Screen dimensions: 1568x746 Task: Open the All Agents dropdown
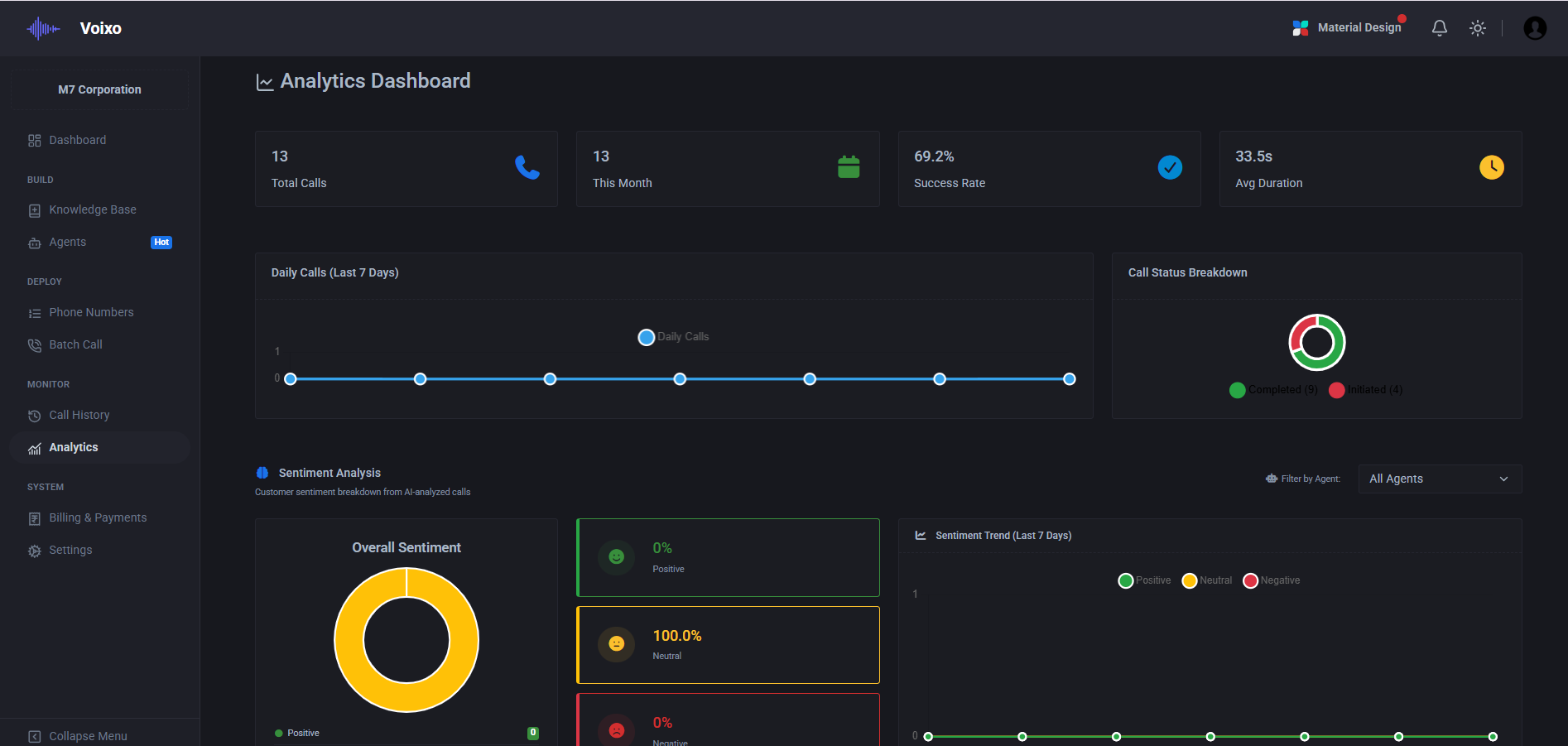pos(1439,479)
